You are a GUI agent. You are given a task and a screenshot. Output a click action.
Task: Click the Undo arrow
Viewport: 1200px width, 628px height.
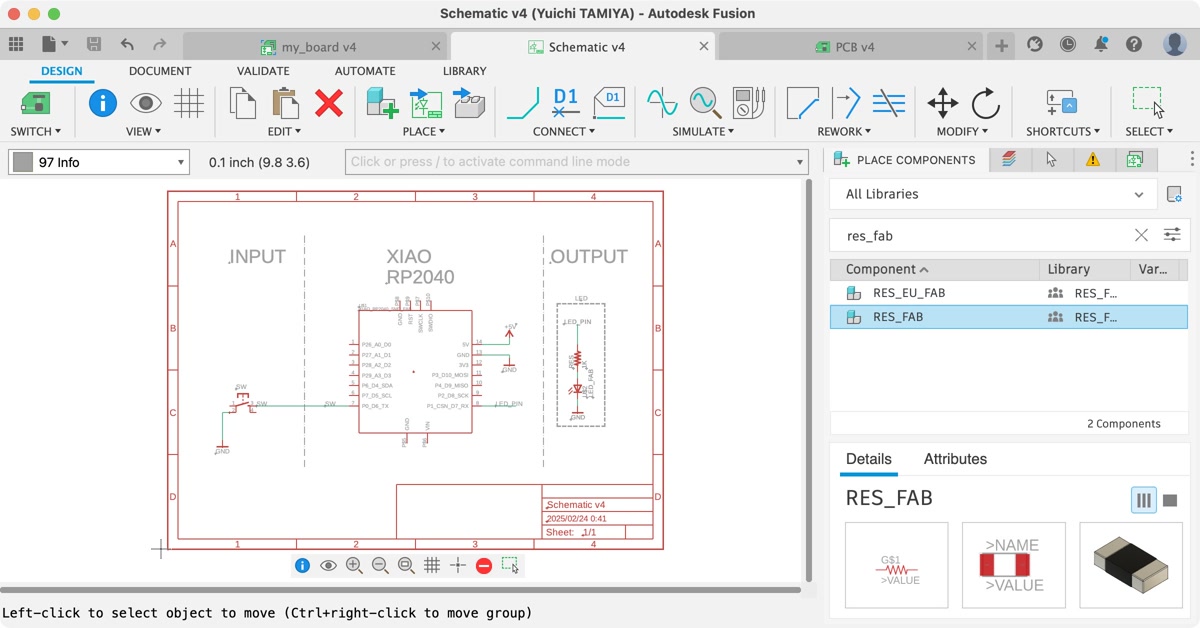coord(127,44)
